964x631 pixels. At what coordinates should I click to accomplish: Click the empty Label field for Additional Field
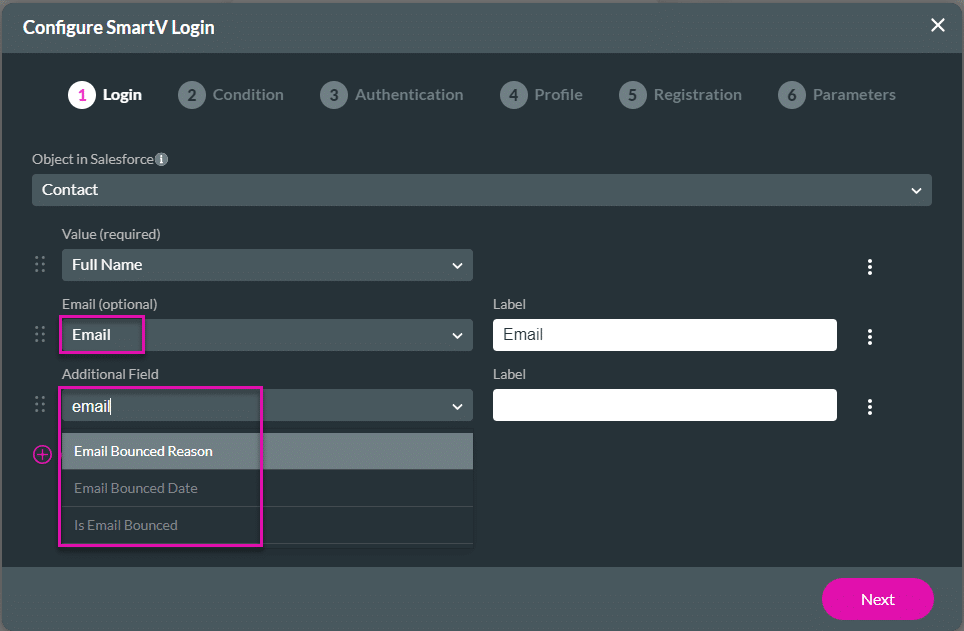[664, 405]
